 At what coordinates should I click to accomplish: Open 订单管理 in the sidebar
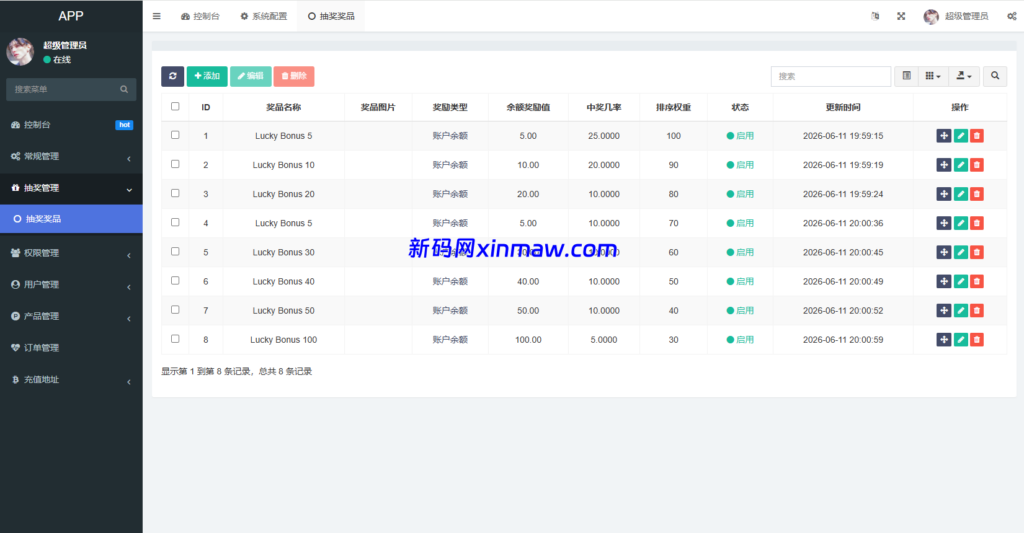coord(71,348)
